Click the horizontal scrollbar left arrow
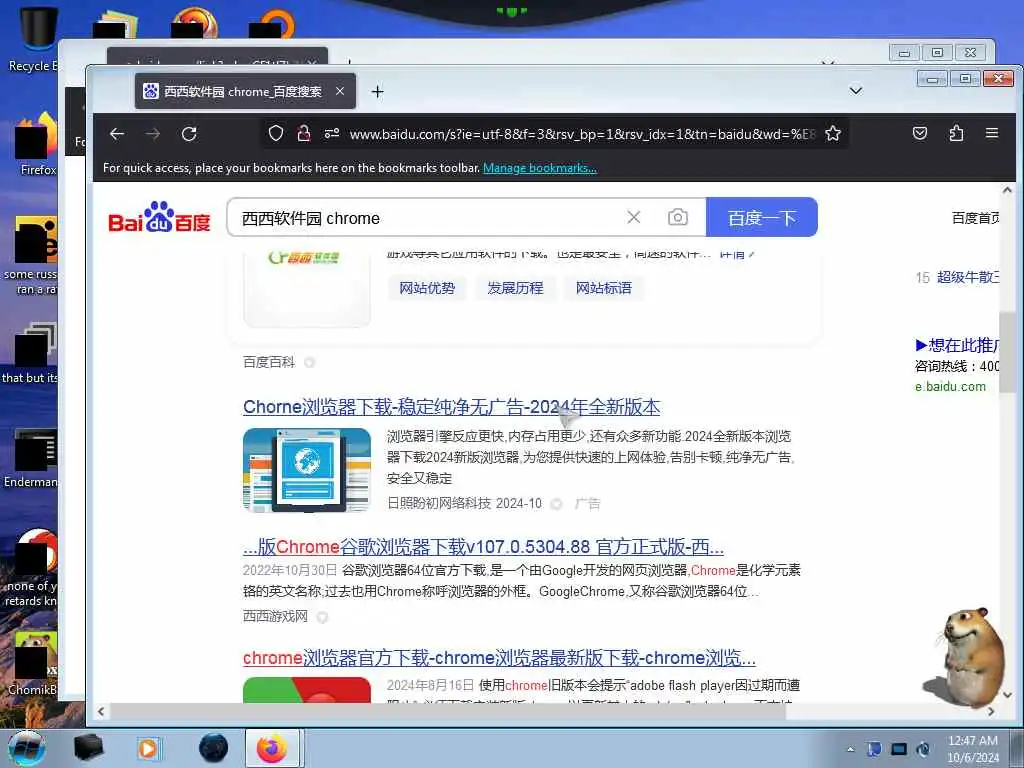The height and width of the screenshot is (768, 1024). (101, 711)
